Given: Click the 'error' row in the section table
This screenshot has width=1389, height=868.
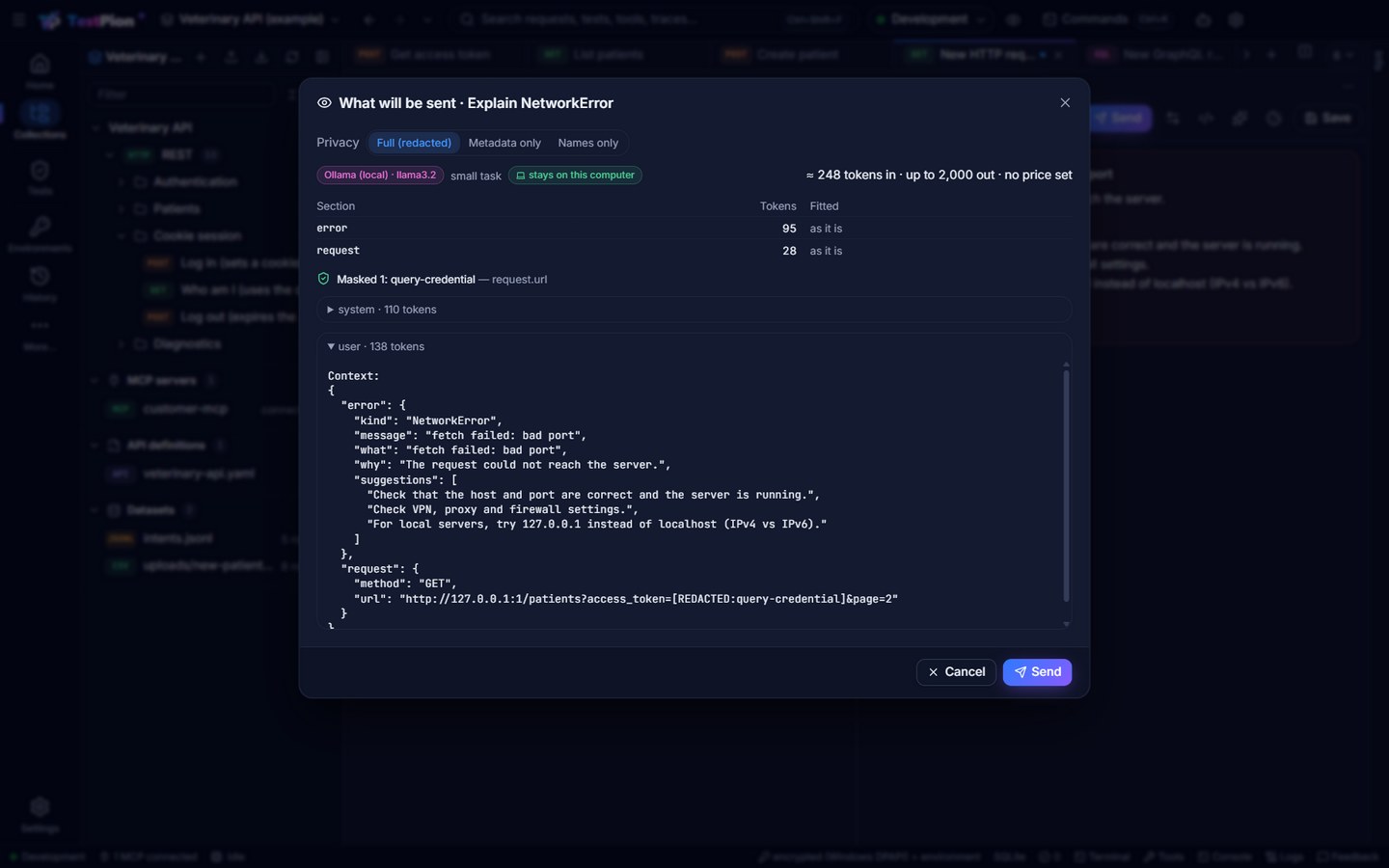Looking at the screenshot, I should 694,229.
